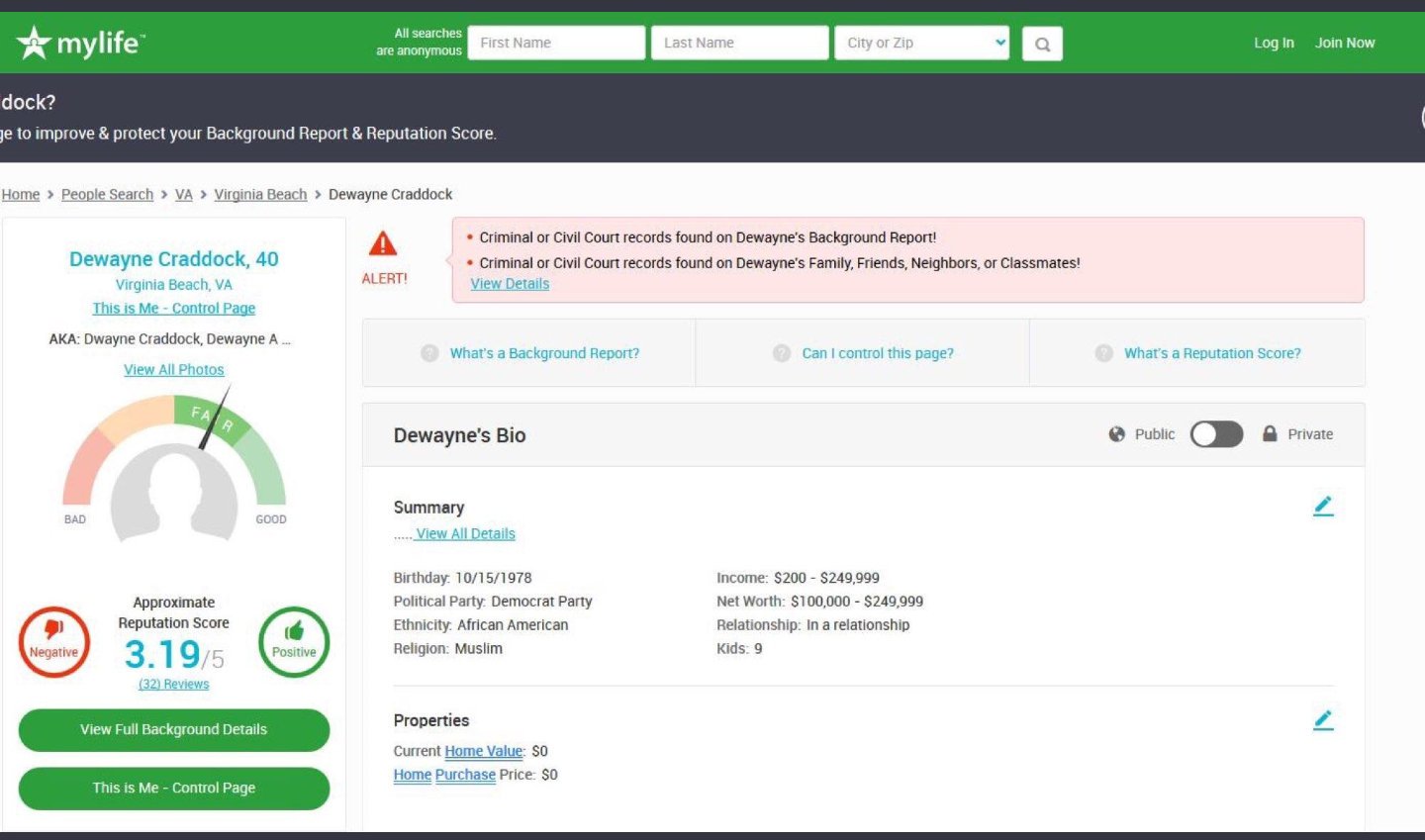This screenshot has width=1425, height=840.
Task: Click the Negative thumbs-down rating icon
Action: (x=53, y=642)
